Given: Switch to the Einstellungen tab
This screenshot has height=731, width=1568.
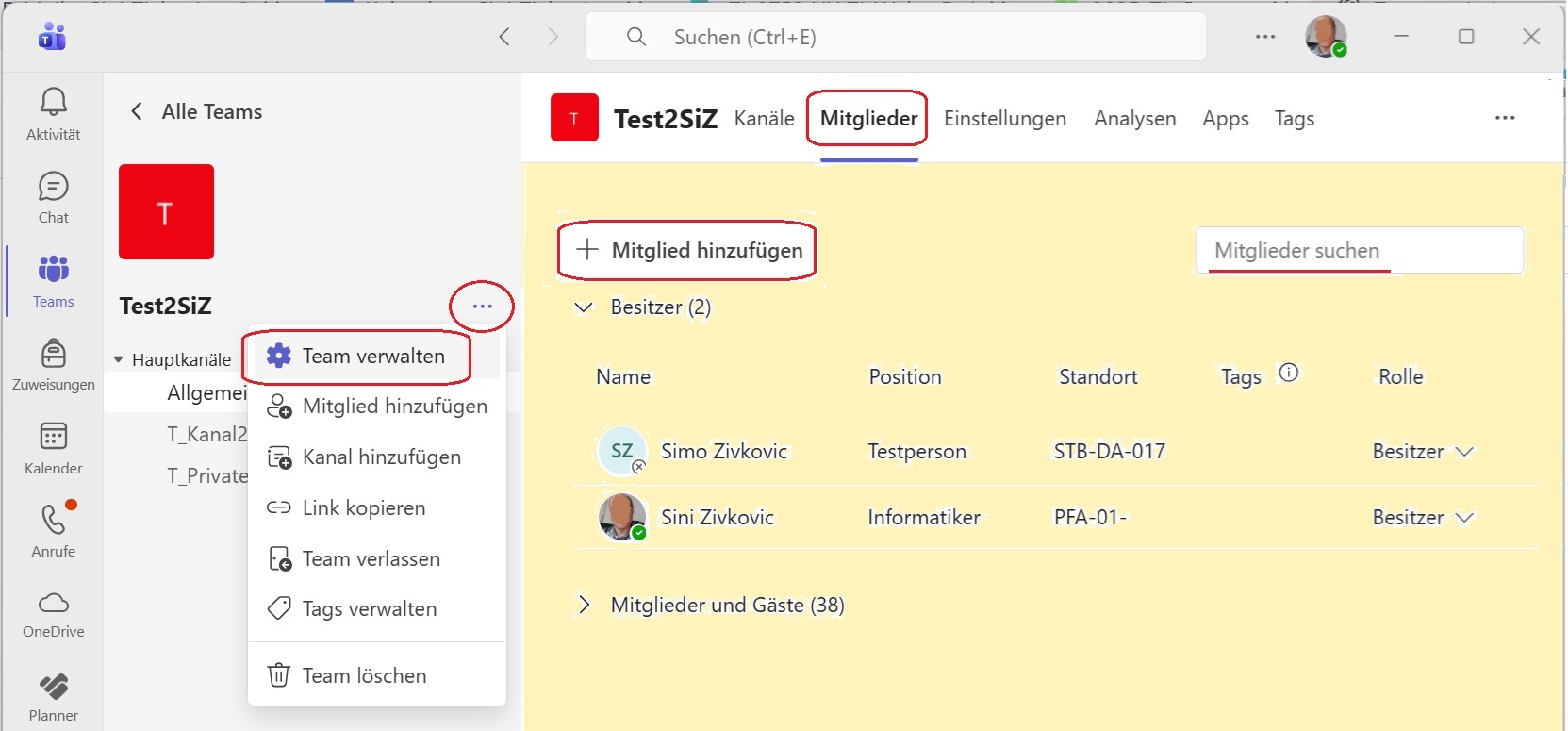Looking at the screenshot, I should click(x=1004, y=119).
